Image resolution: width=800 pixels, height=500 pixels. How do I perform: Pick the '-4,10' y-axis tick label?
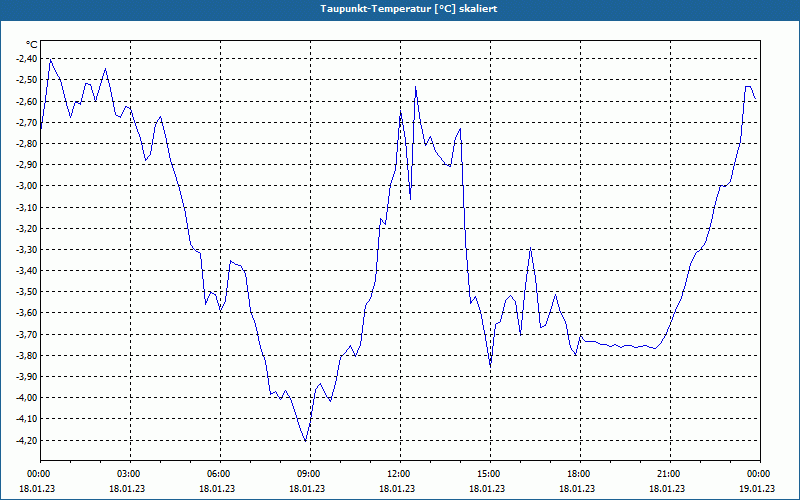coord(27,419)
